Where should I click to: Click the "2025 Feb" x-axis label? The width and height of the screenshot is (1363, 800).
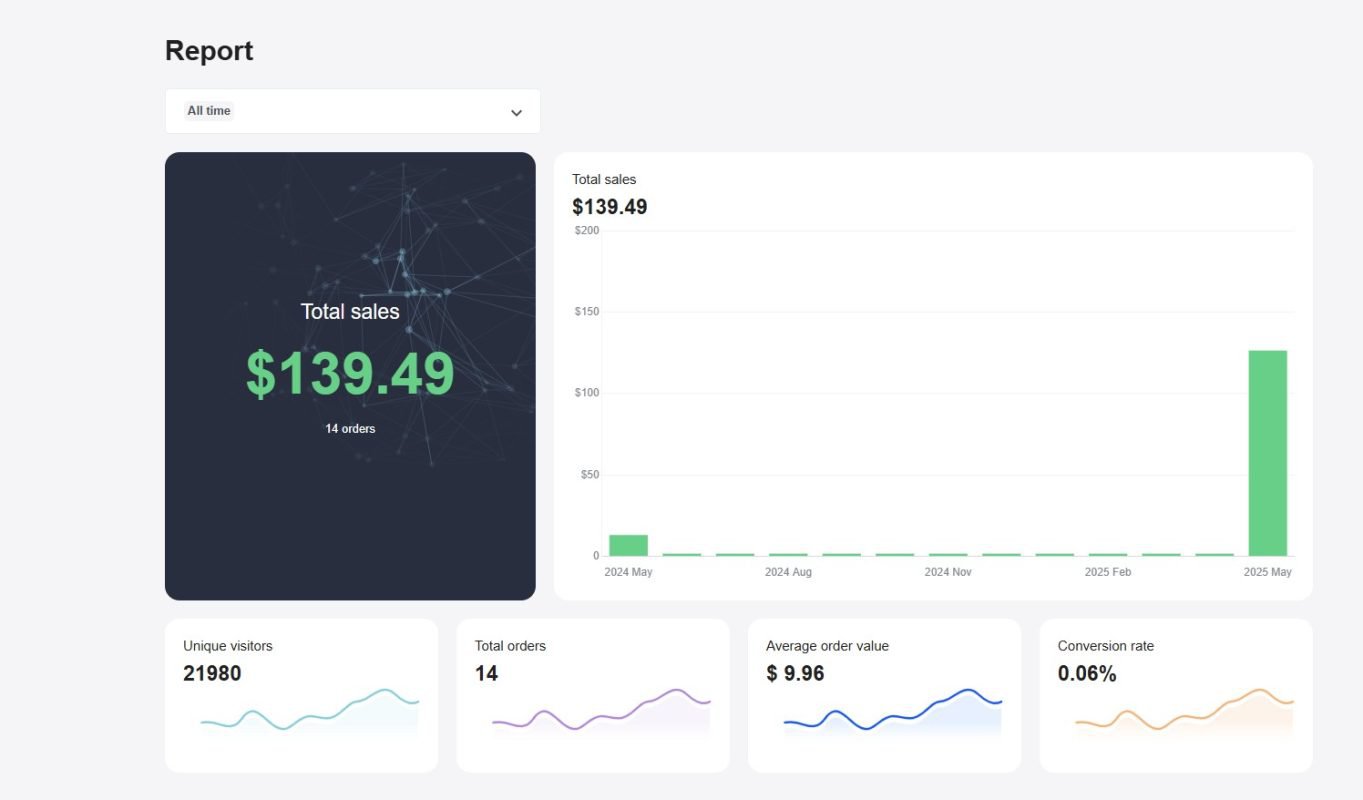click(x=1107, y=572)
